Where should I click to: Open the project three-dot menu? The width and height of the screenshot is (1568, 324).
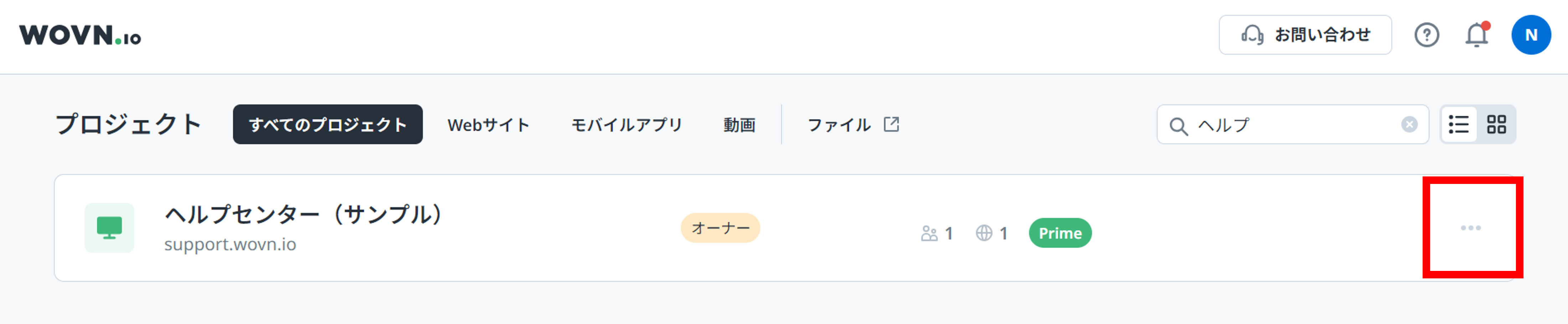coord(1471,227)
